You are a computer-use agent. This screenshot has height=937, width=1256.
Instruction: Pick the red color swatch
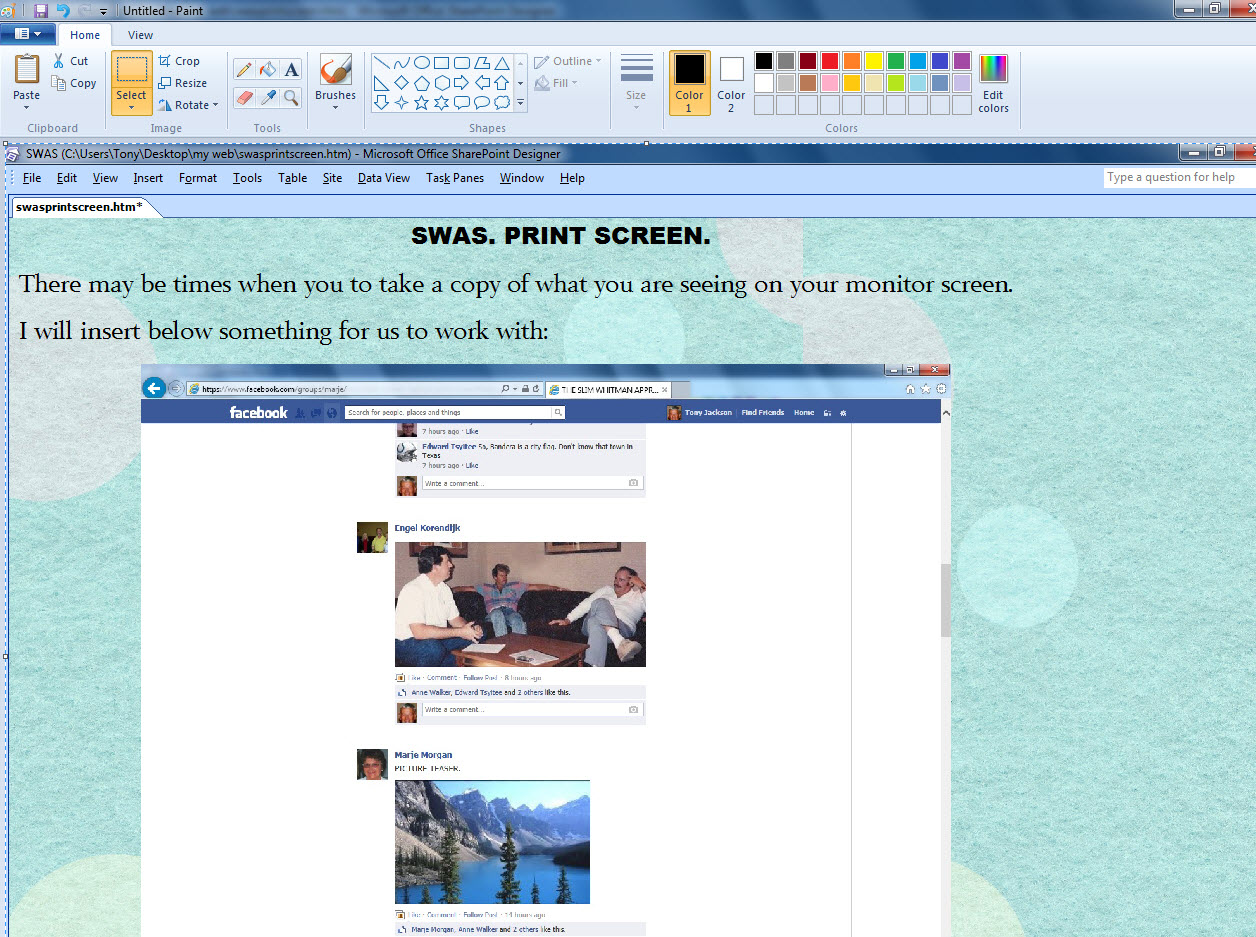click(830, 61)
